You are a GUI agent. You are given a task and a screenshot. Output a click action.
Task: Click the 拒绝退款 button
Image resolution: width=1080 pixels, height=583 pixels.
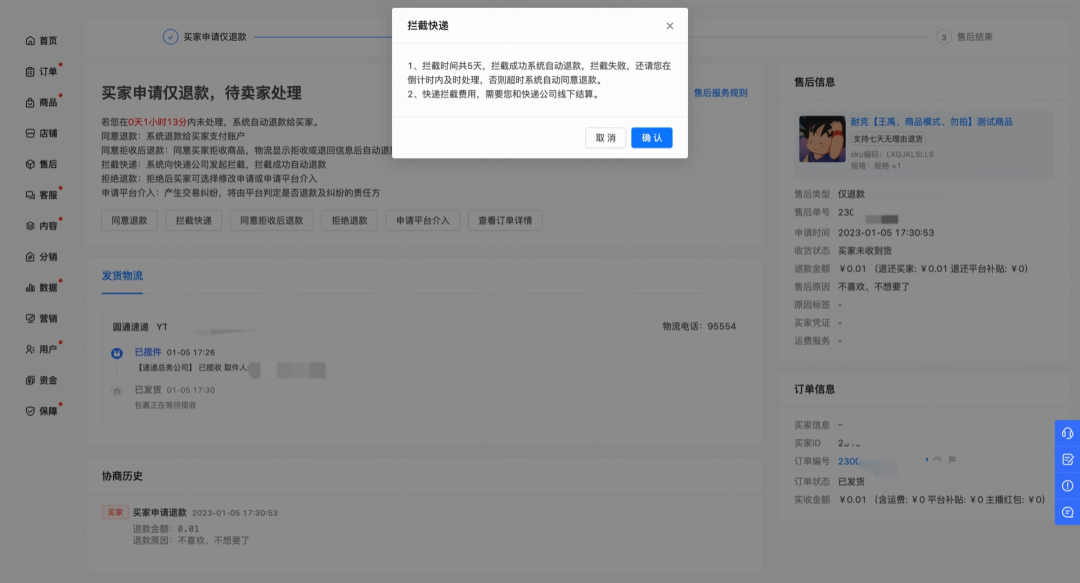[x=347, y=220]
